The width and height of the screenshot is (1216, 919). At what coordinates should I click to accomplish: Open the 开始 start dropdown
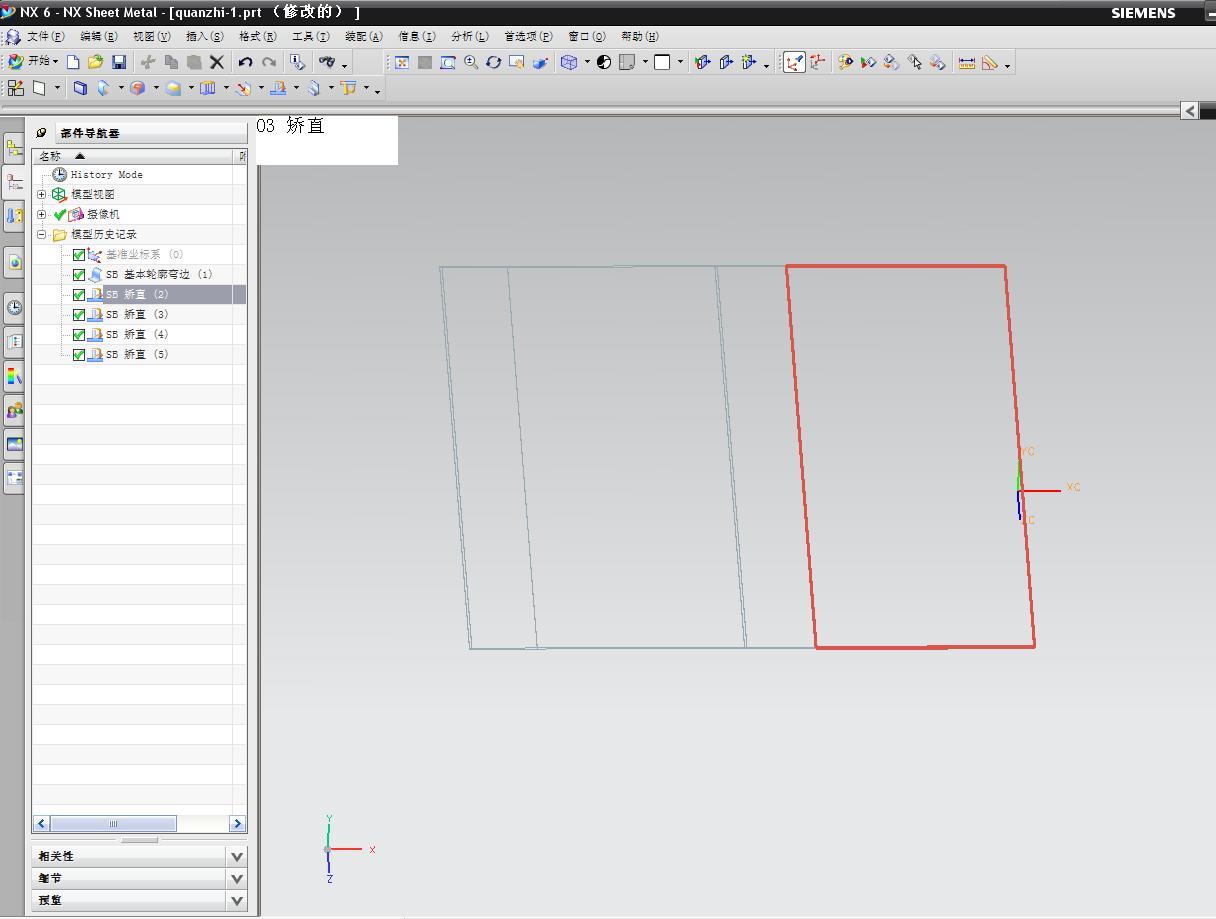tap(33, 62)
